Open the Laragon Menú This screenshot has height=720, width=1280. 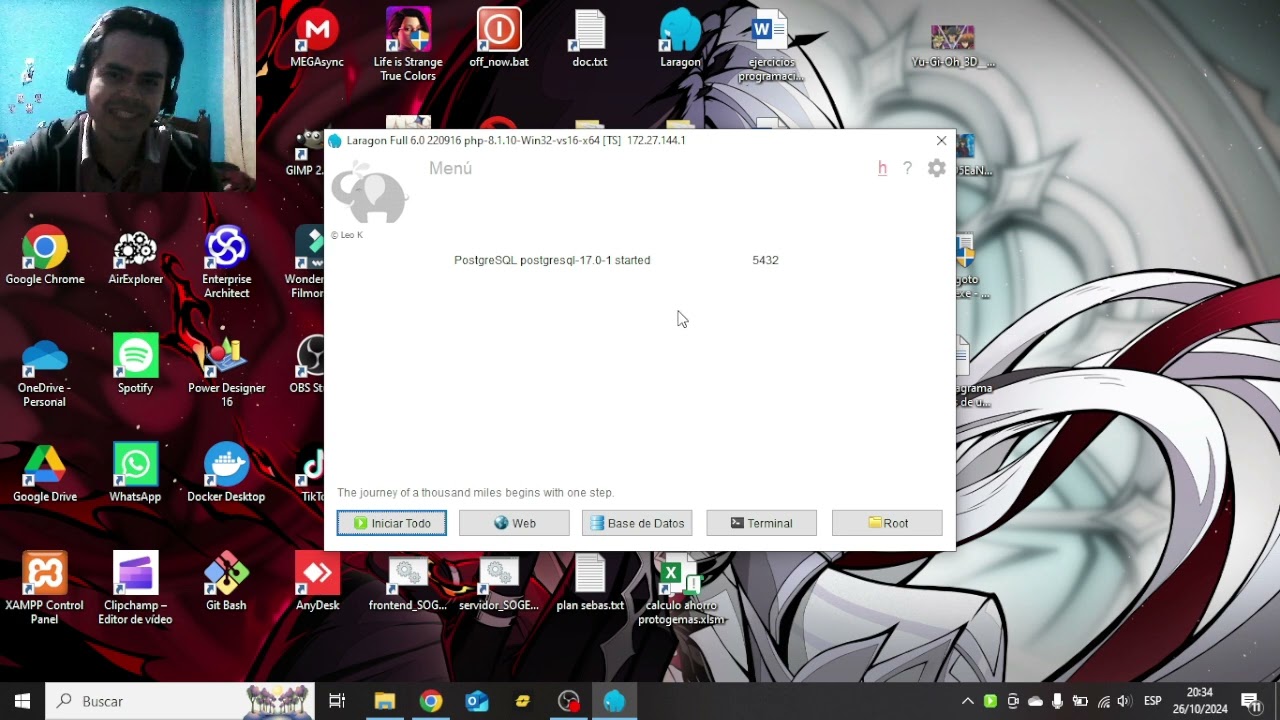(450, 168)
